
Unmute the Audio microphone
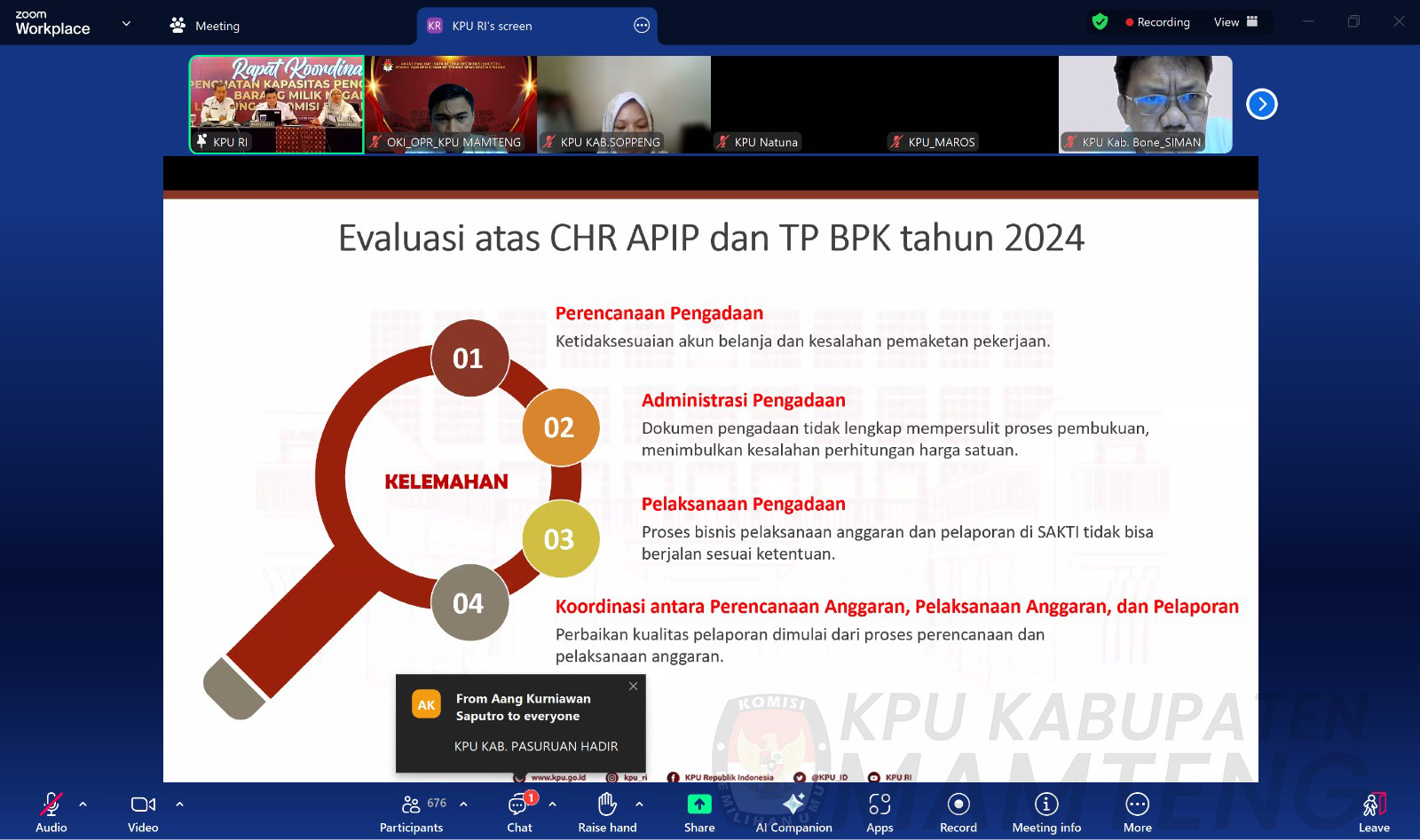pyautogui.click(x=51, y=813)
